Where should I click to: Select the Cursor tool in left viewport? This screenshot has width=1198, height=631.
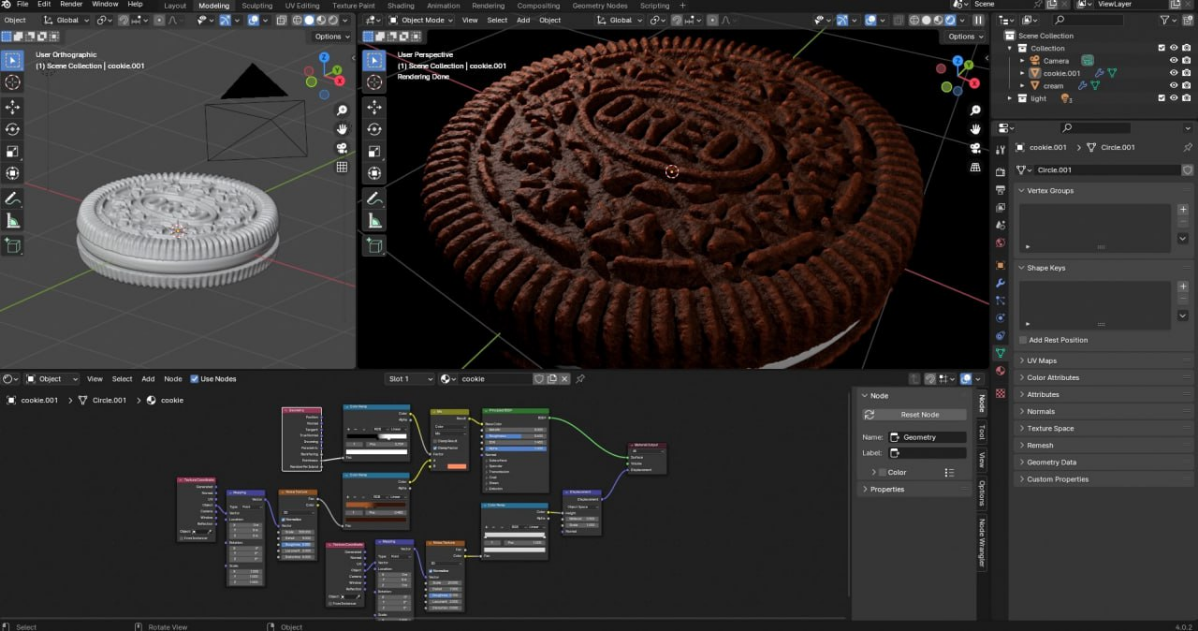click(12, 83)
